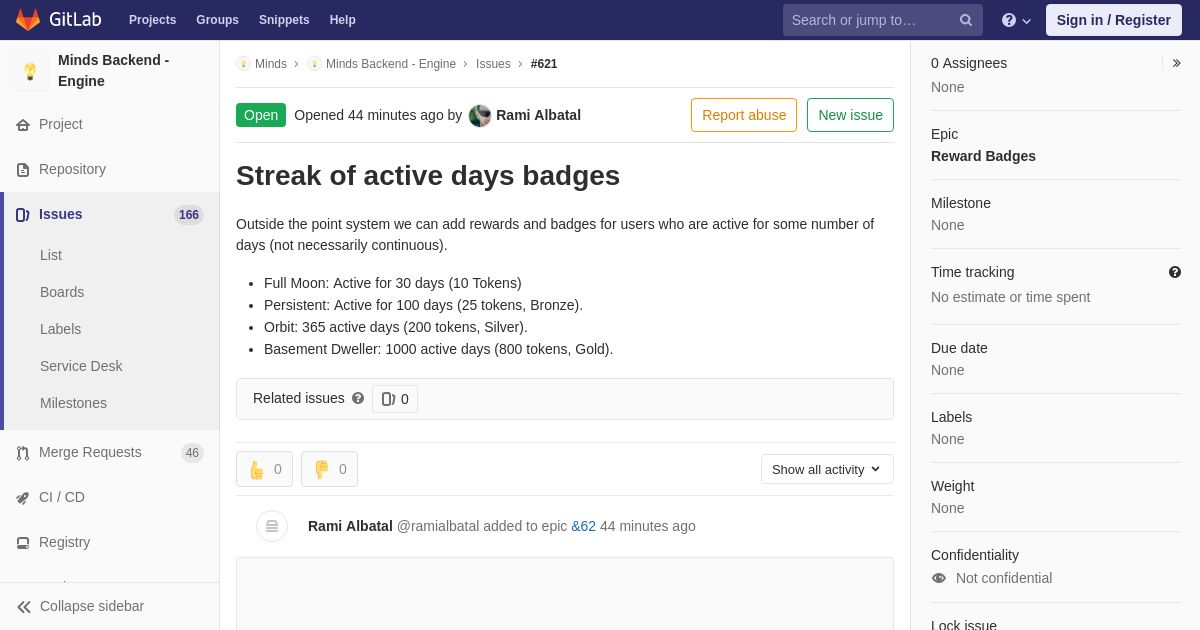Click the thumbs down reaction button
The image size is (1200, 630).
point(329,469)
